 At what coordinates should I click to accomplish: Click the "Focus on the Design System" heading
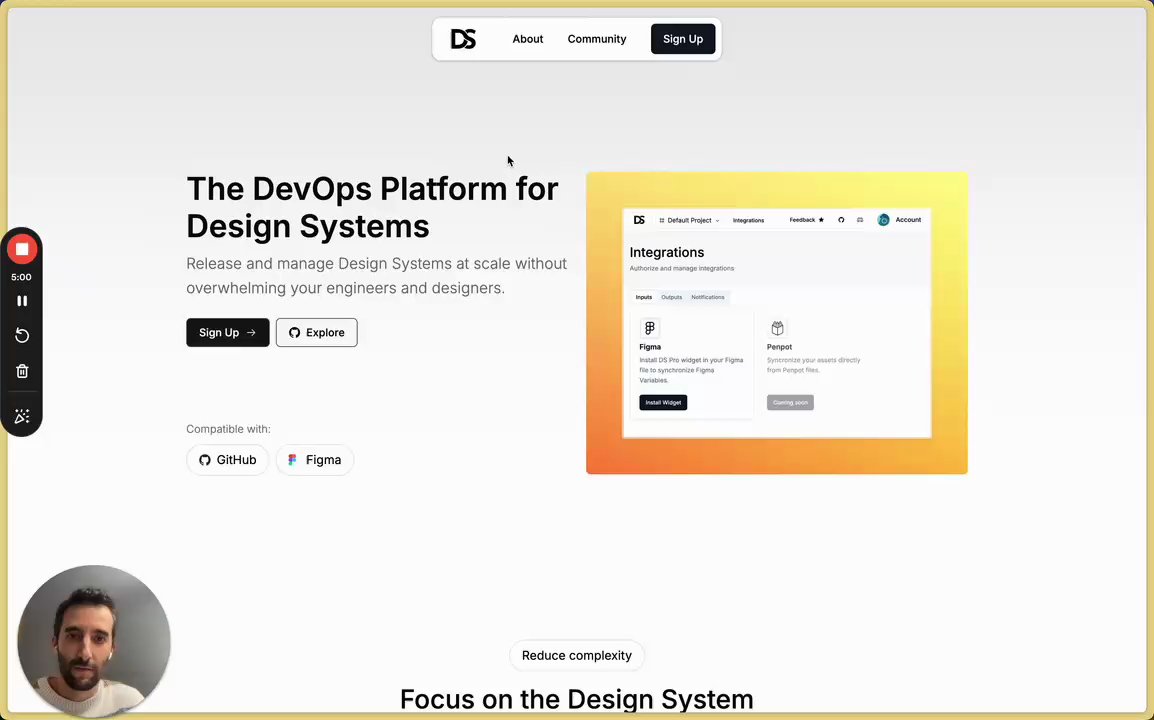tap(576, 699)
